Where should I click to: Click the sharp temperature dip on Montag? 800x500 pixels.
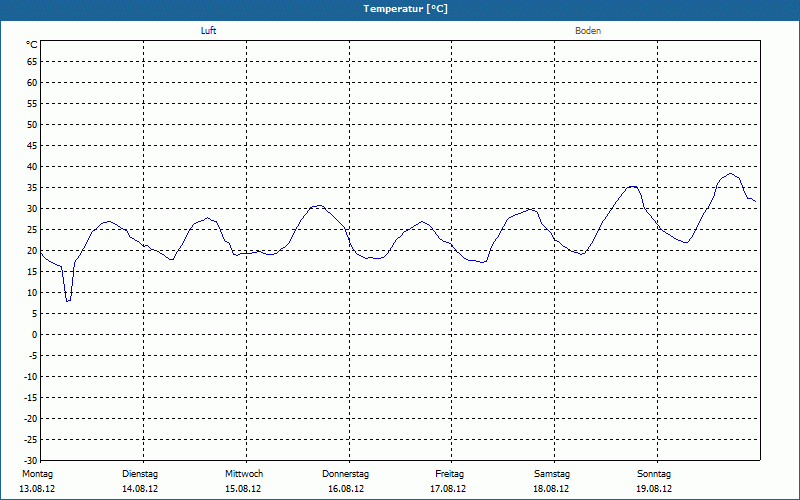point(68,300)
